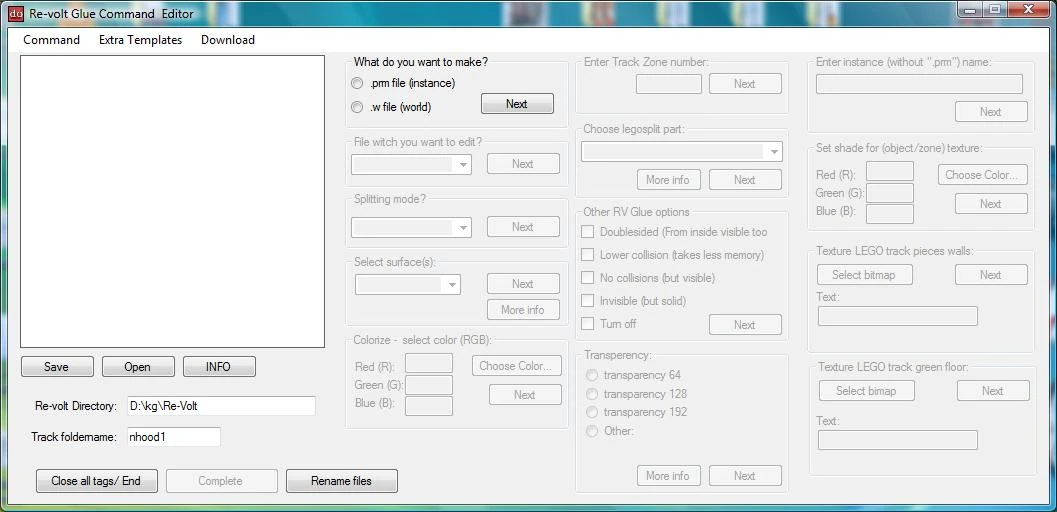Viewport: 1057px width, 512px height.
Task: Open the Splitting mode dropdown
Action: click(x=411, y=227)
